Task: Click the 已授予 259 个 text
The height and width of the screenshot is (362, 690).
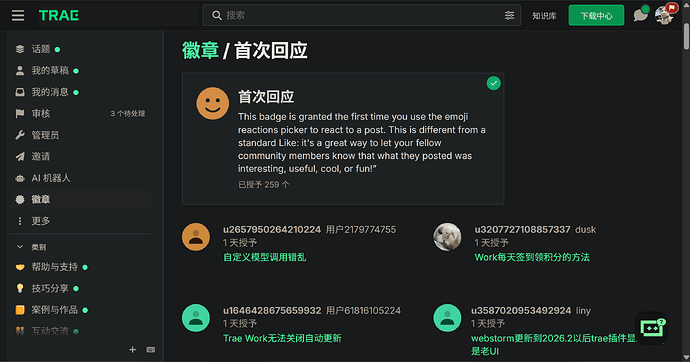Action: coord(264,185)
